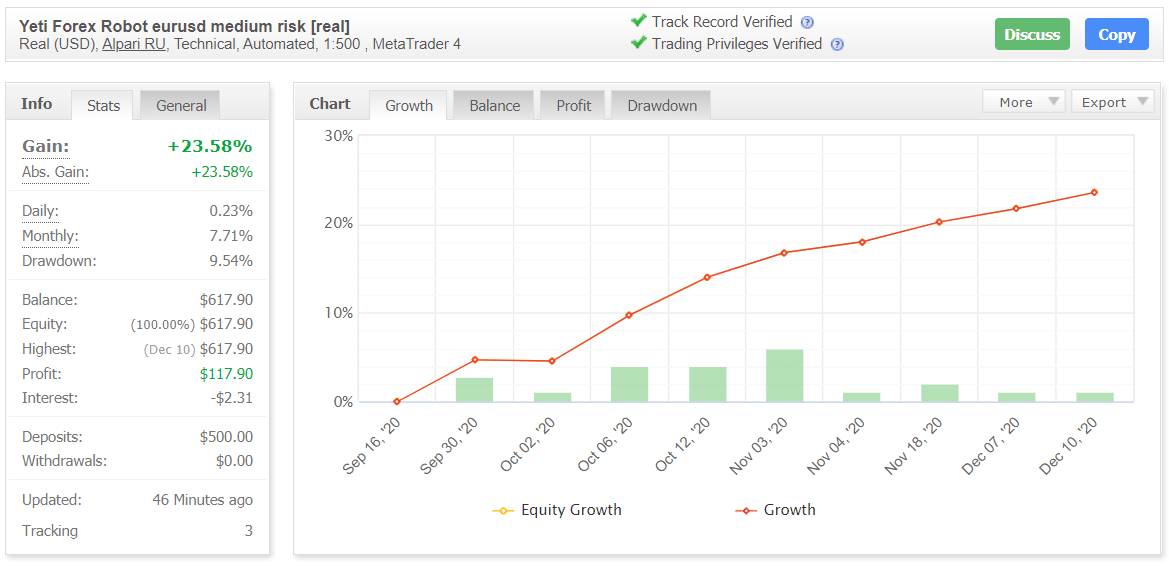Click the Sep 16 '20 growth data point
Screen dimensions: 1169x566
pyautogui.click(x=397, y=402)
